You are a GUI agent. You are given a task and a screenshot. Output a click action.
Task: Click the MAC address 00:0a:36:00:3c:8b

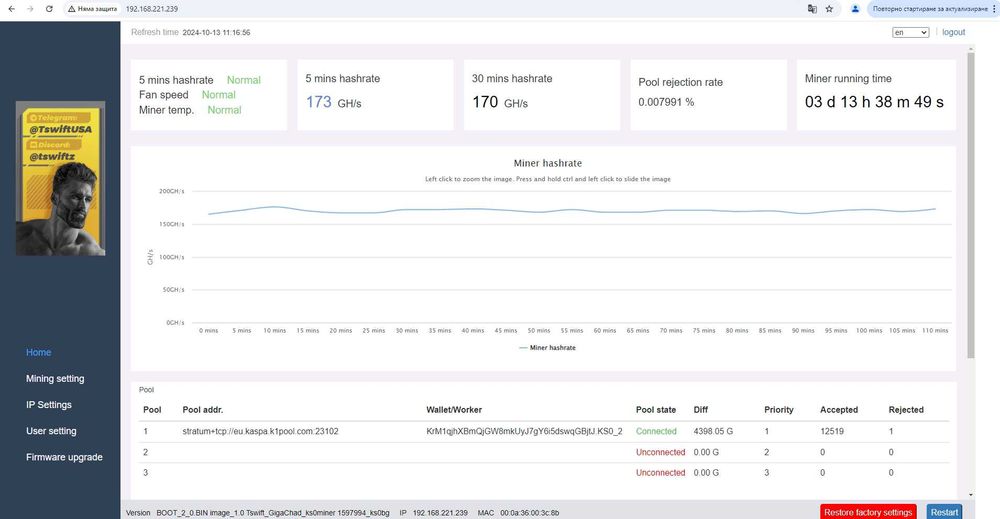coord(529,513)
